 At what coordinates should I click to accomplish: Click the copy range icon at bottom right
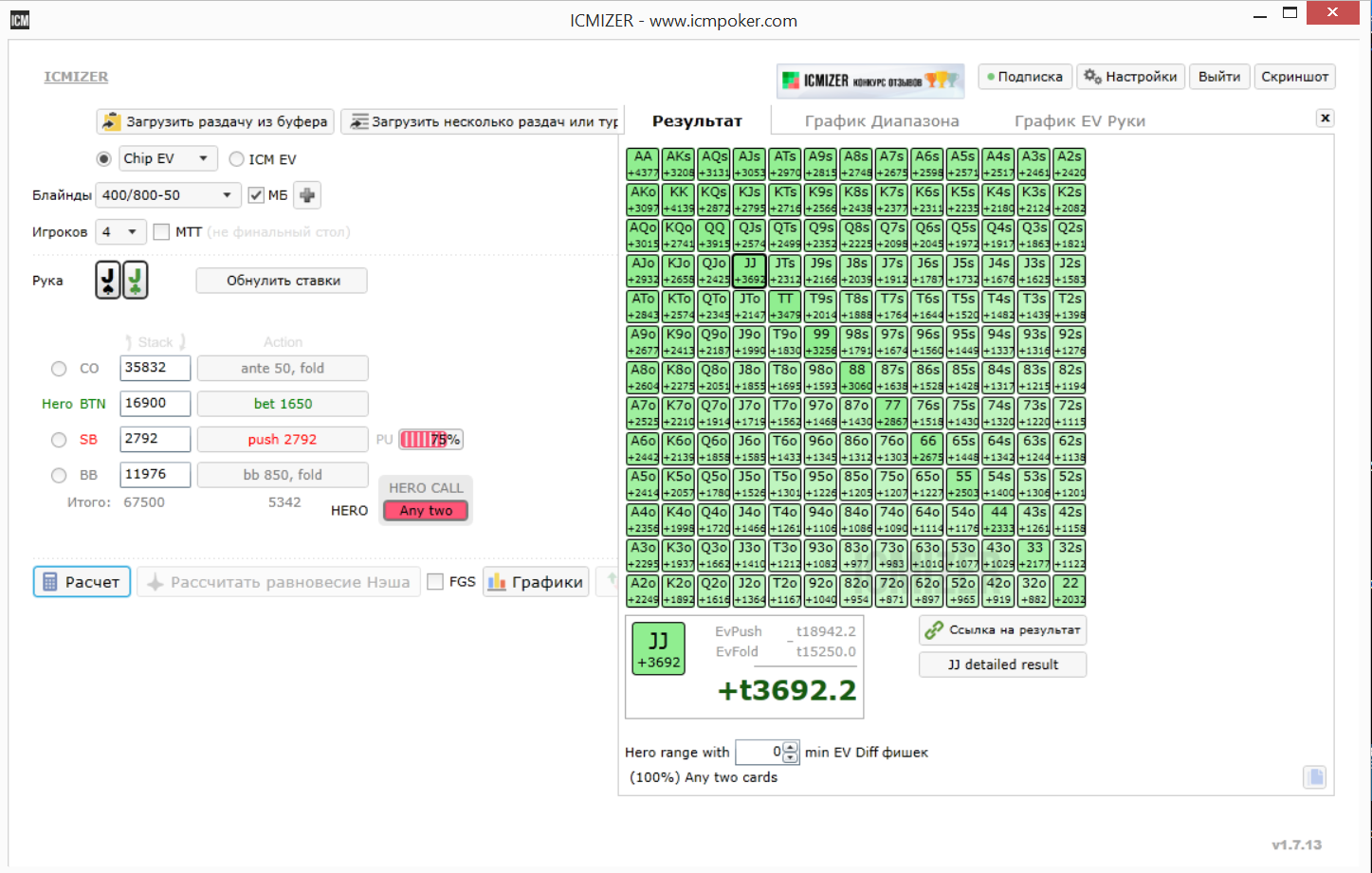pyautogui.click(x=1315, y=777)
